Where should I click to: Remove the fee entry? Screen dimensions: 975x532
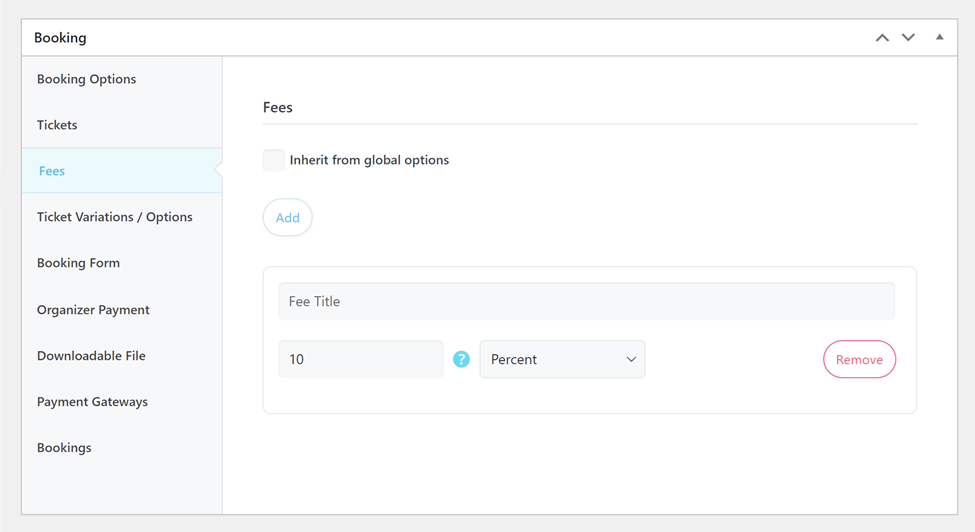point(859,360)
